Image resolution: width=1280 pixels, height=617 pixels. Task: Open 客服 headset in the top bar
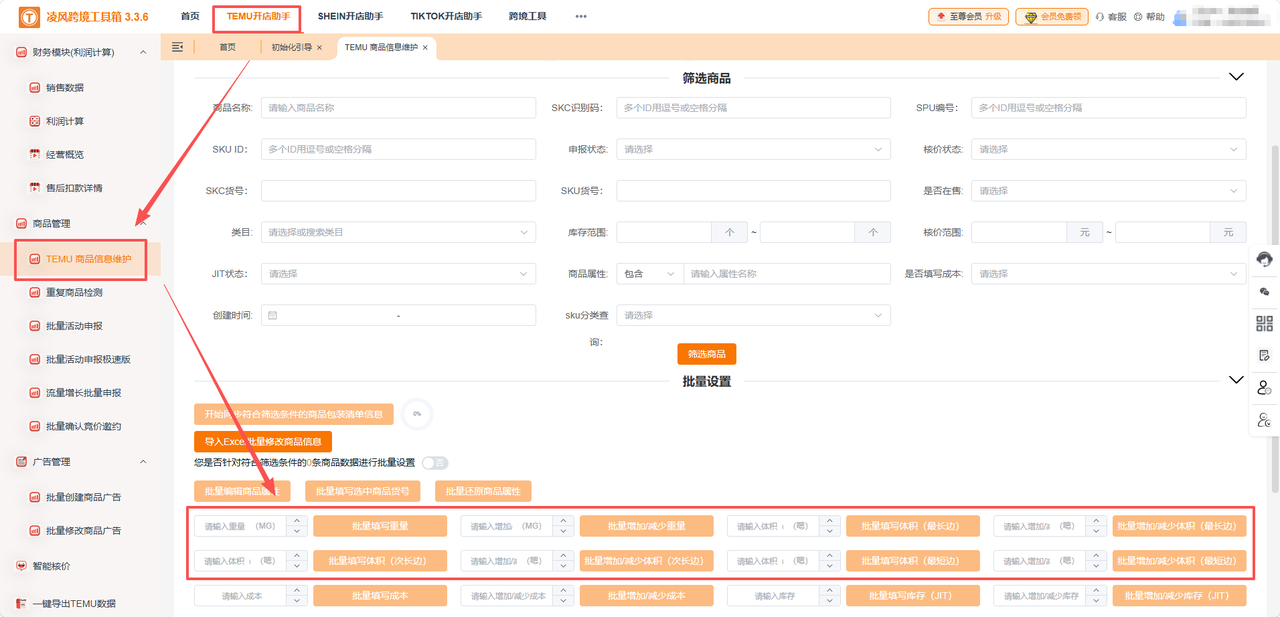1111,17
